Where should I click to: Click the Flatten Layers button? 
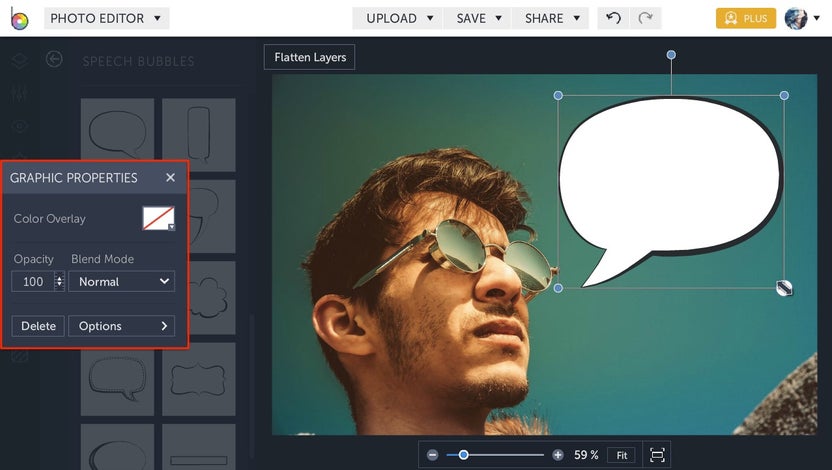[x=310, y=57]
